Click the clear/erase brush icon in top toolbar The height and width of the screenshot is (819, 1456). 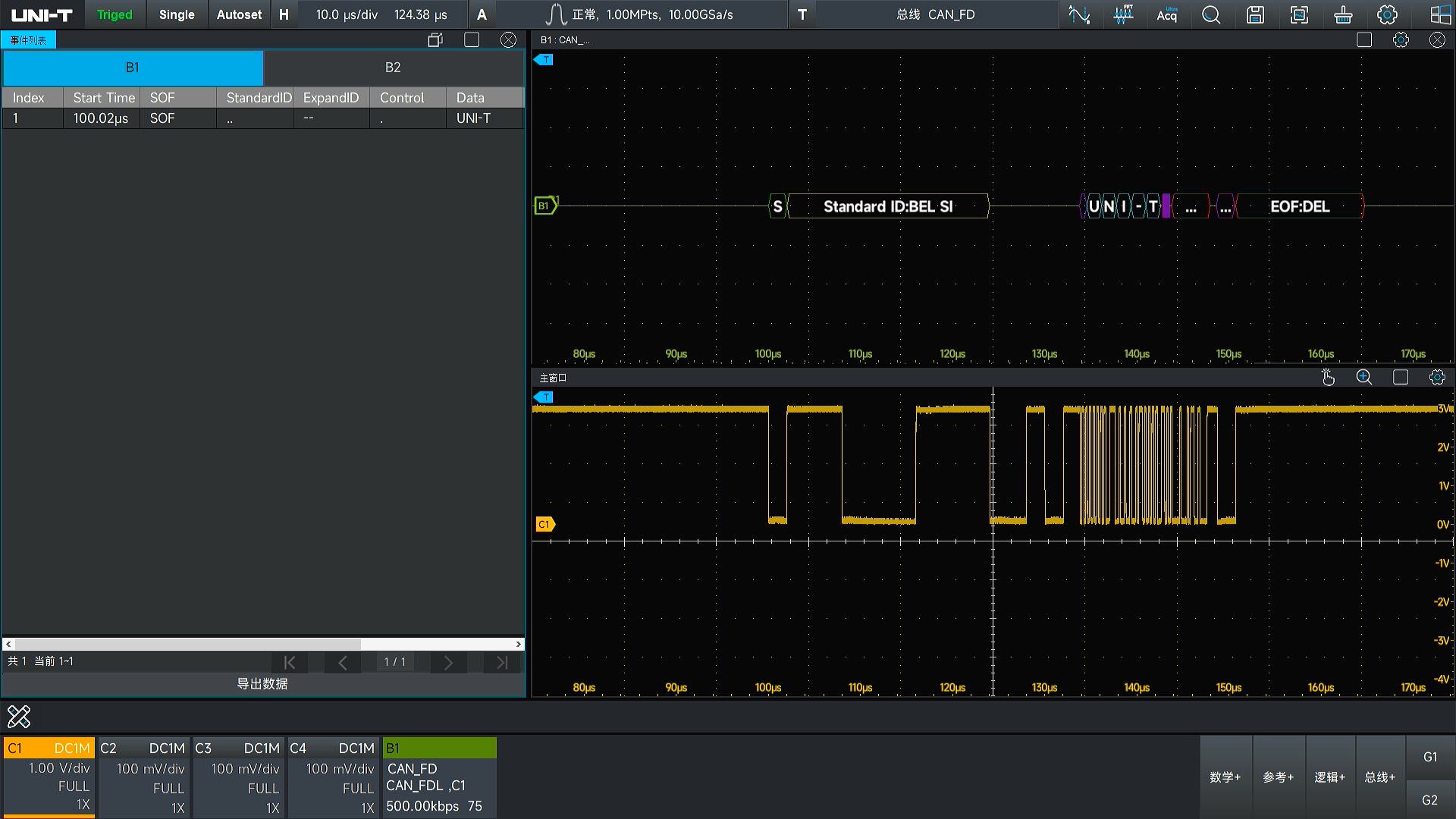point(1343,14)
